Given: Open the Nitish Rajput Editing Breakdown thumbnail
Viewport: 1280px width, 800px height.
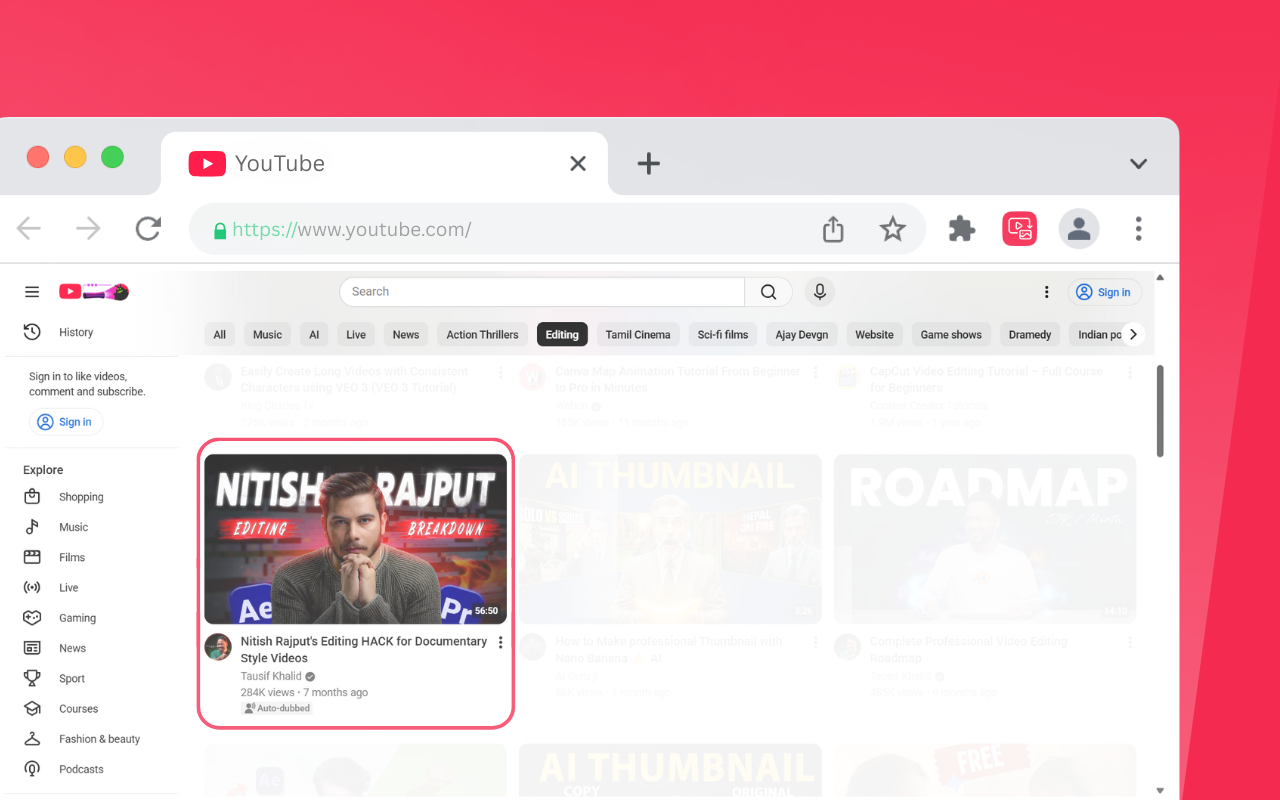Looking at the screenshot, I should pyautogui.click(x=355, y=540).
